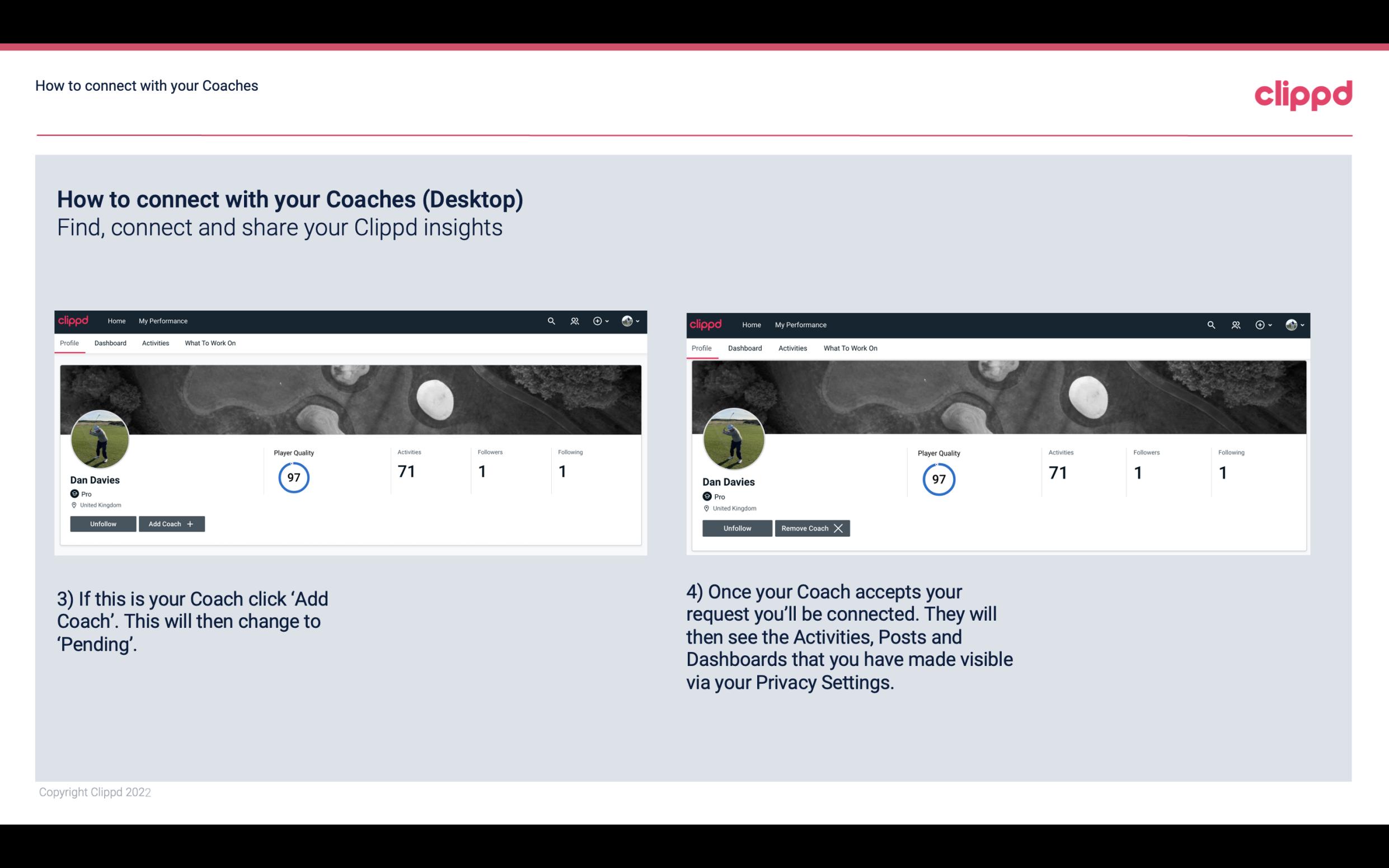Click the 'Unfollow' button on right profile
Viewport: 1389px width, 868px height.
tap(737, 528)
